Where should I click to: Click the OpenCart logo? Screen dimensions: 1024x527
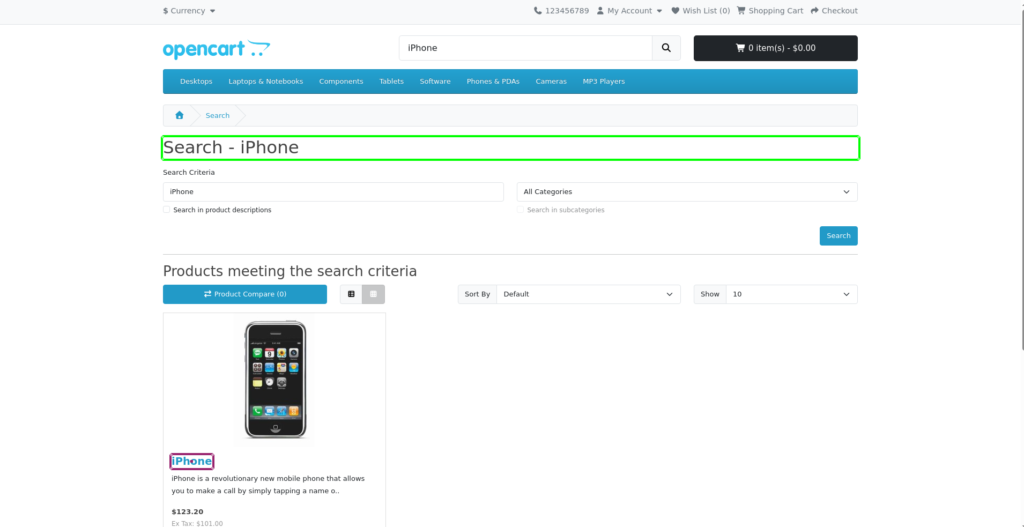pyautogui.click(x=216, y=49)
